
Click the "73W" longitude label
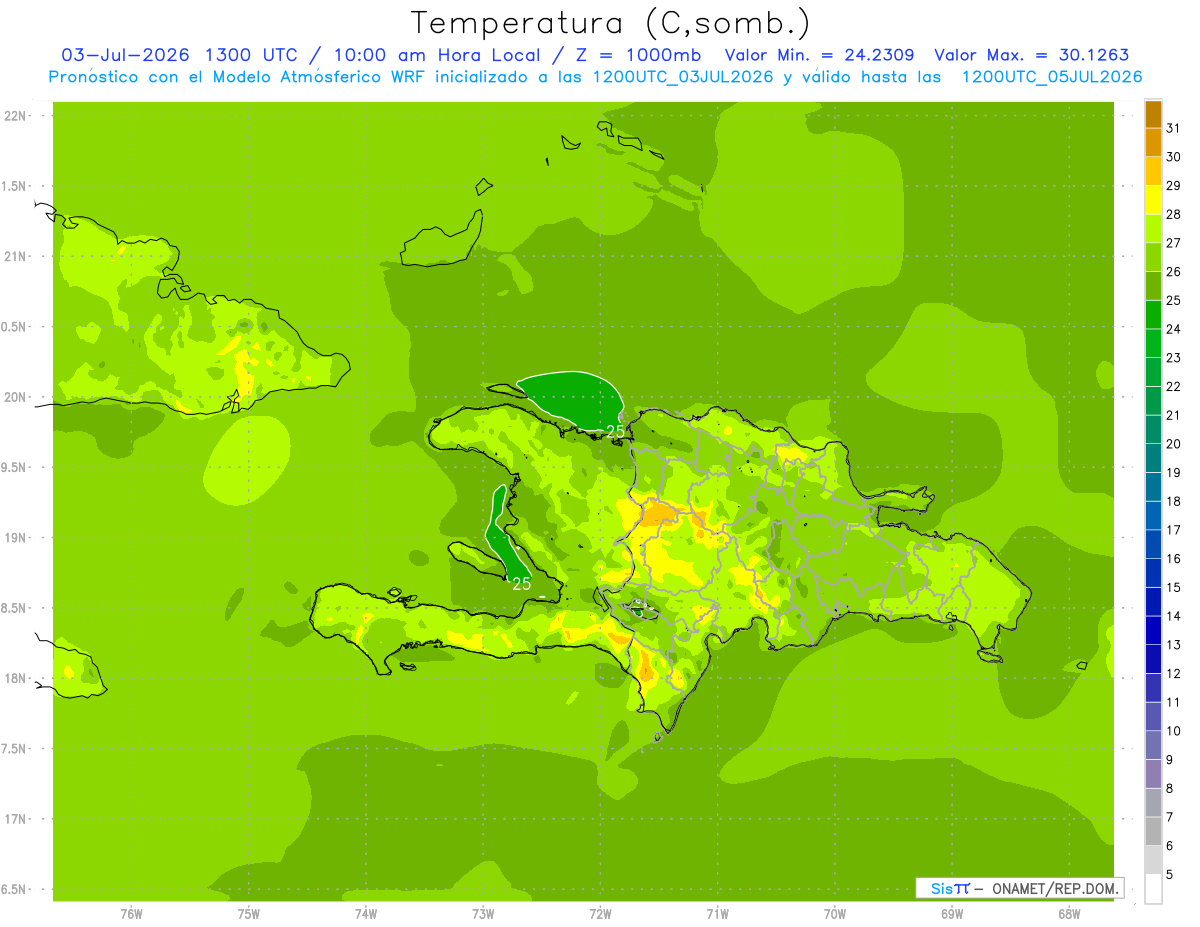483,914
